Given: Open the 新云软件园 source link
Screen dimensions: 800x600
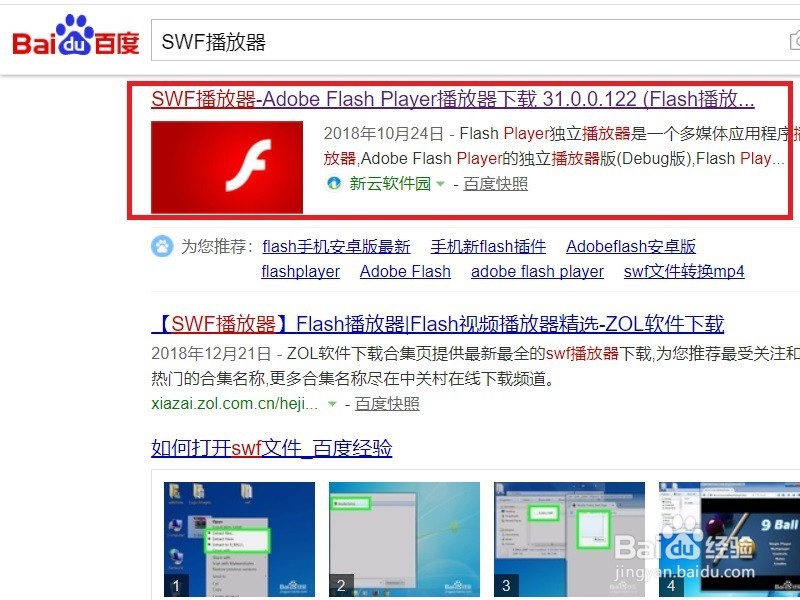Looking at the screenshot, I should pos(390,184).
